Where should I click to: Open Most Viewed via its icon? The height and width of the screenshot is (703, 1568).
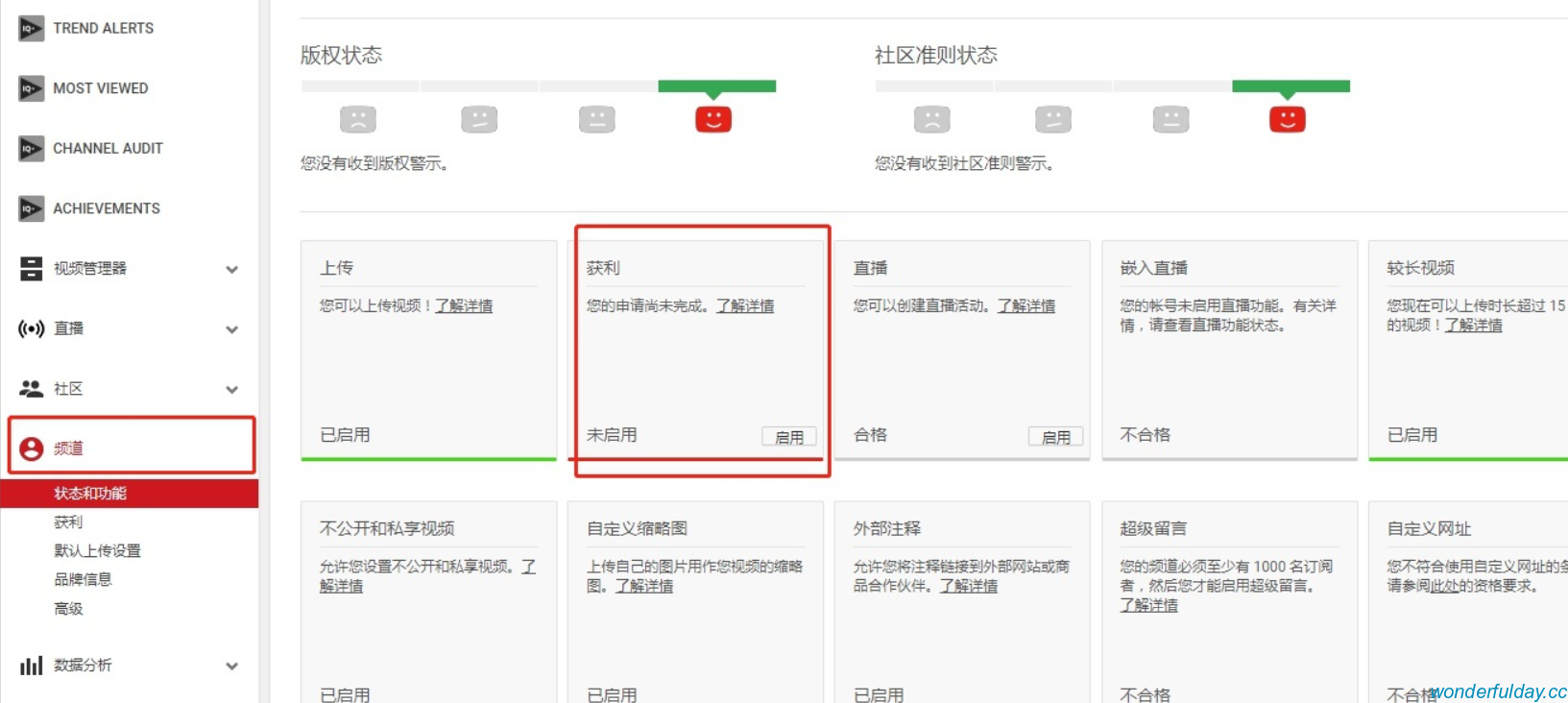[x=31, y=88]
